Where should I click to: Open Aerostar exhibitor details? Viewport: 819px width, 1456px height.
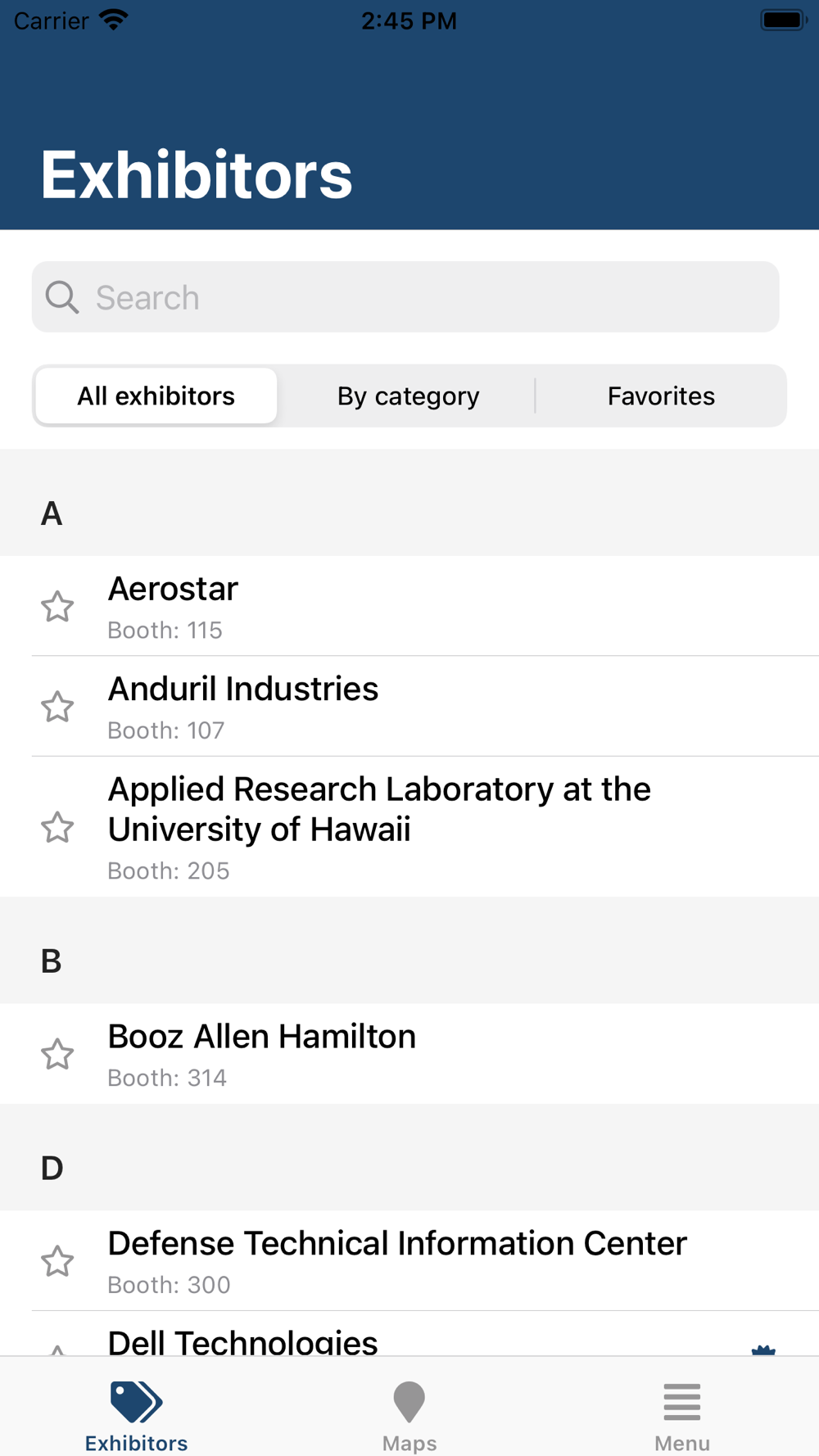coord(409,606)
